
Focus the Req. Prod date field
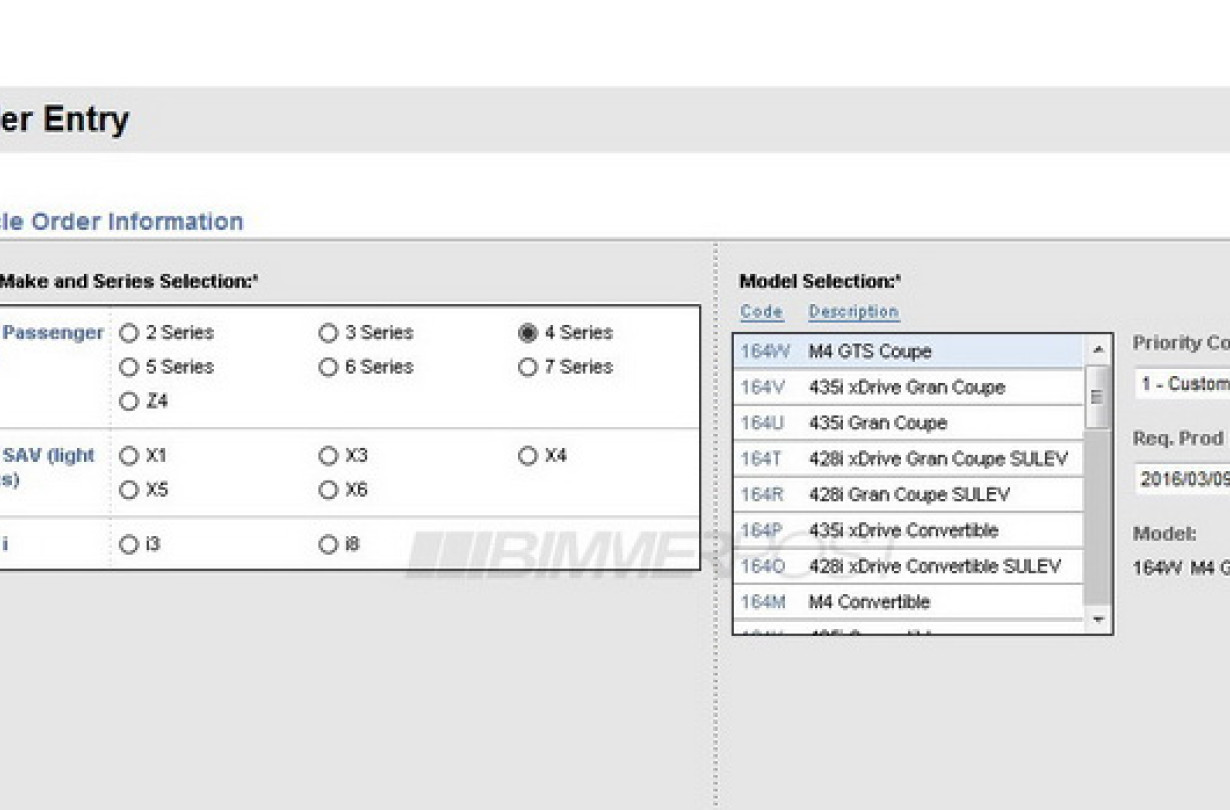pyautogui.click(x=1182, y=479)
